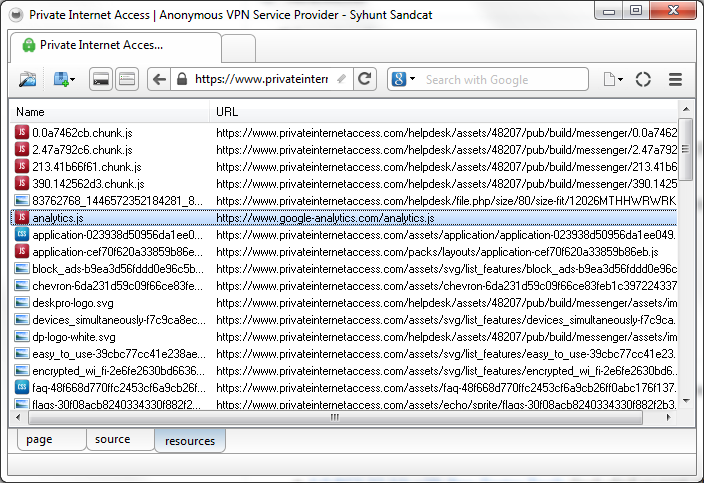Viewport: 704px width, 483px height.
Task: Reload the page with refresh button
Action: (x=365, y=79)
